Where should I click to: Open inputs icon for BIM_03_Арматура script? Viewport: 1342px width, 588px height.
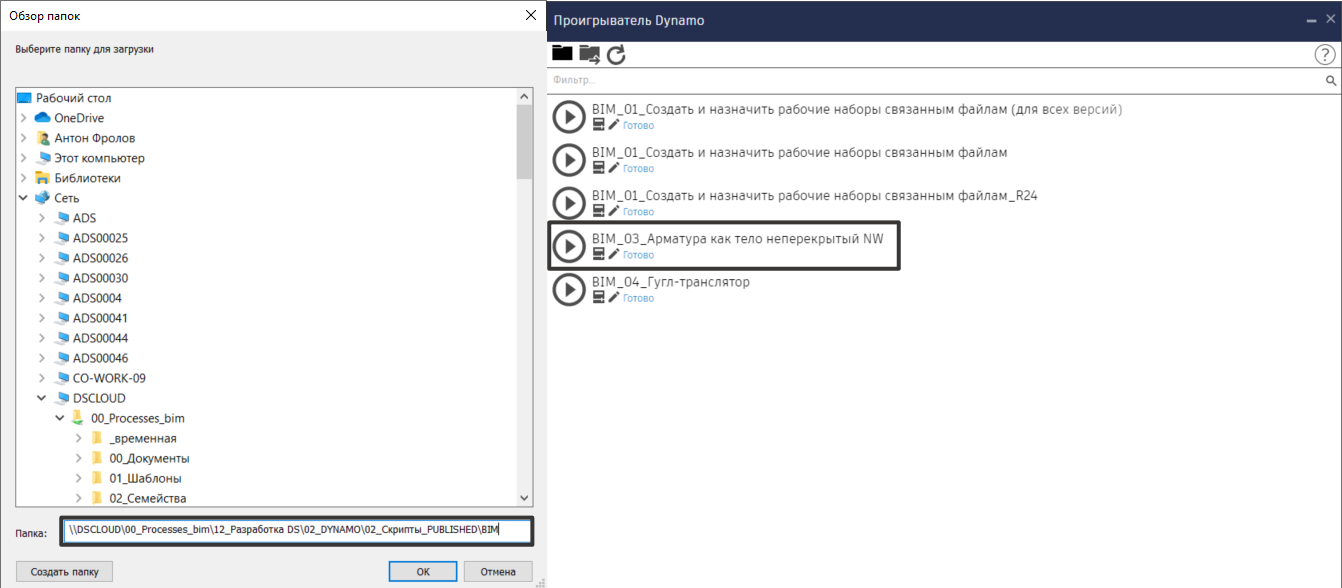[x=599, y=254]
